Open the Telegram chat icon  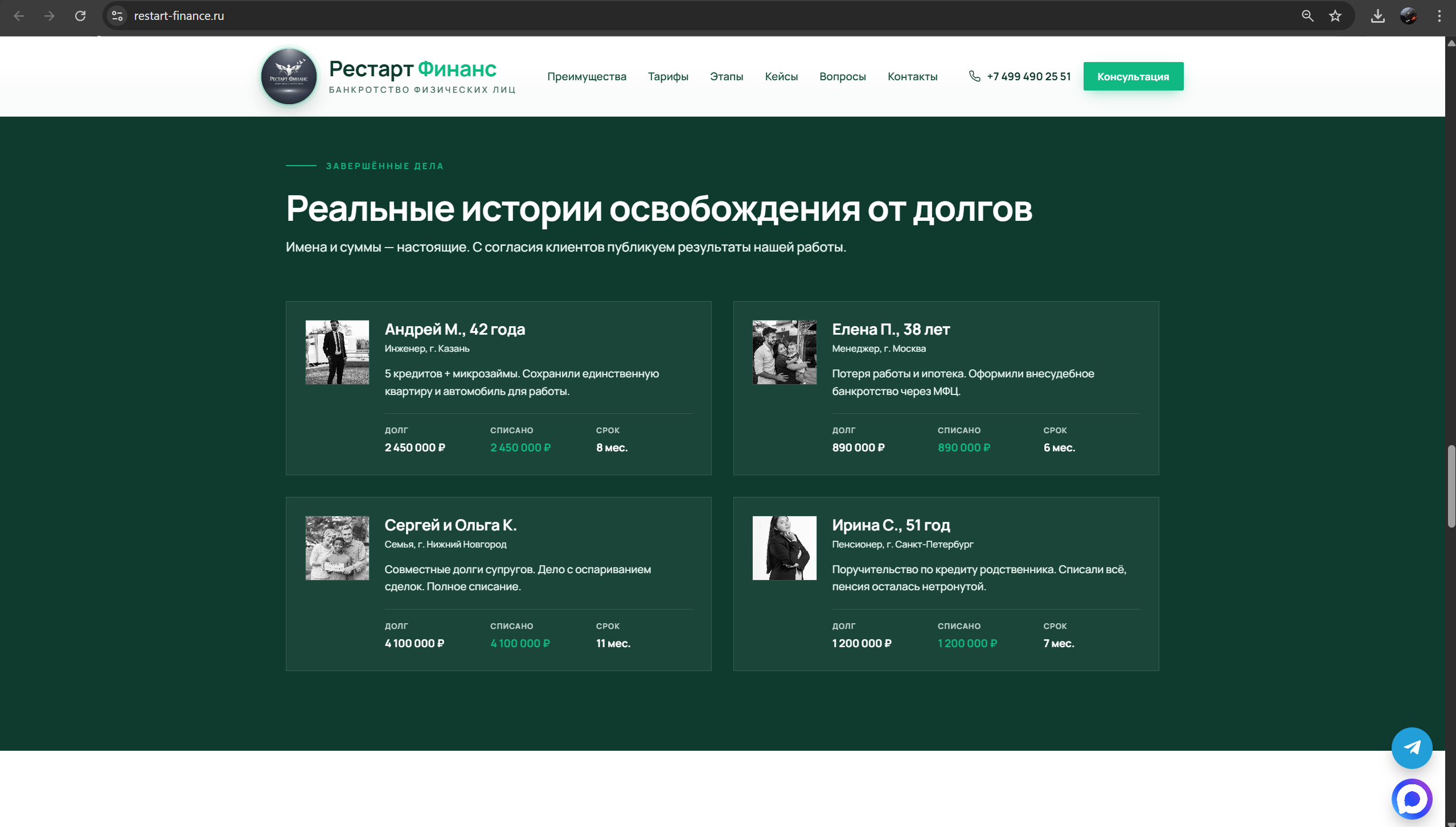(1412, 747)
